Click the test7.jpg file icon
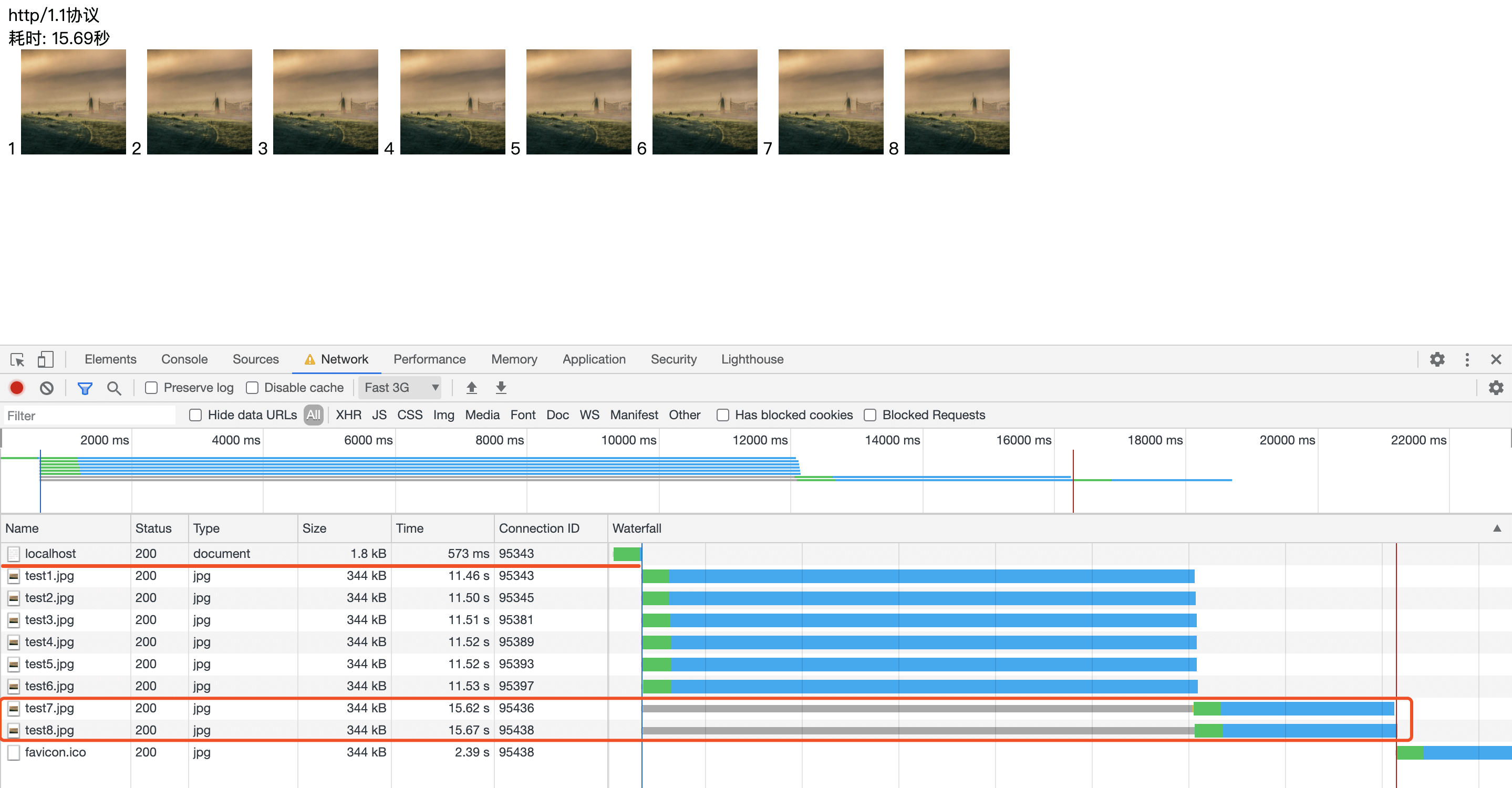 [14, 708]
